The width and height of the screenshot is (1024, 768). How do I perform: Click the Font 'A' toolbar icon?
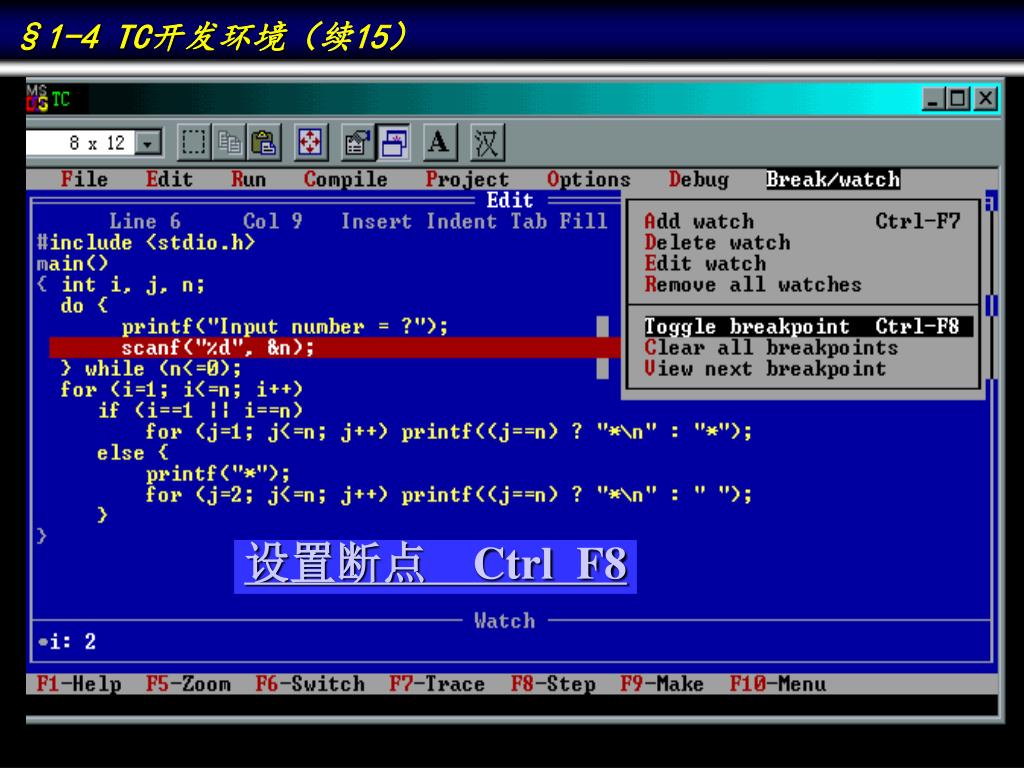coord(440,142)
